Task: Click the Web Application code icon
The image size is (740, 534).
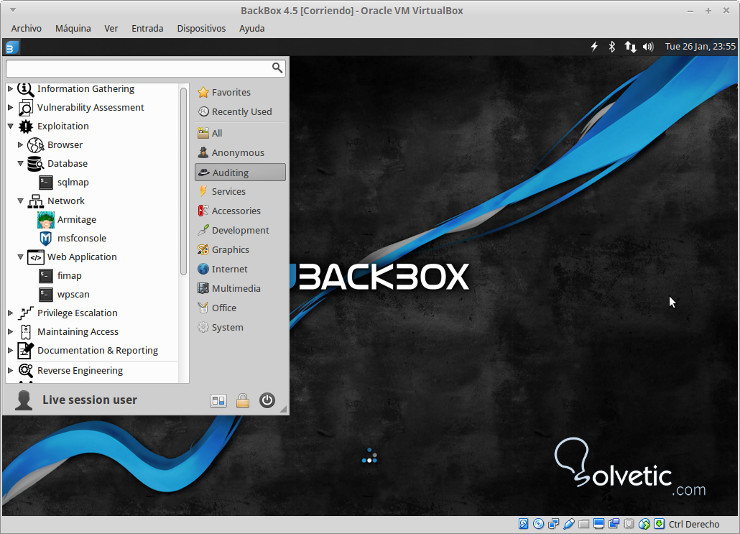Action: click(35, 257)
